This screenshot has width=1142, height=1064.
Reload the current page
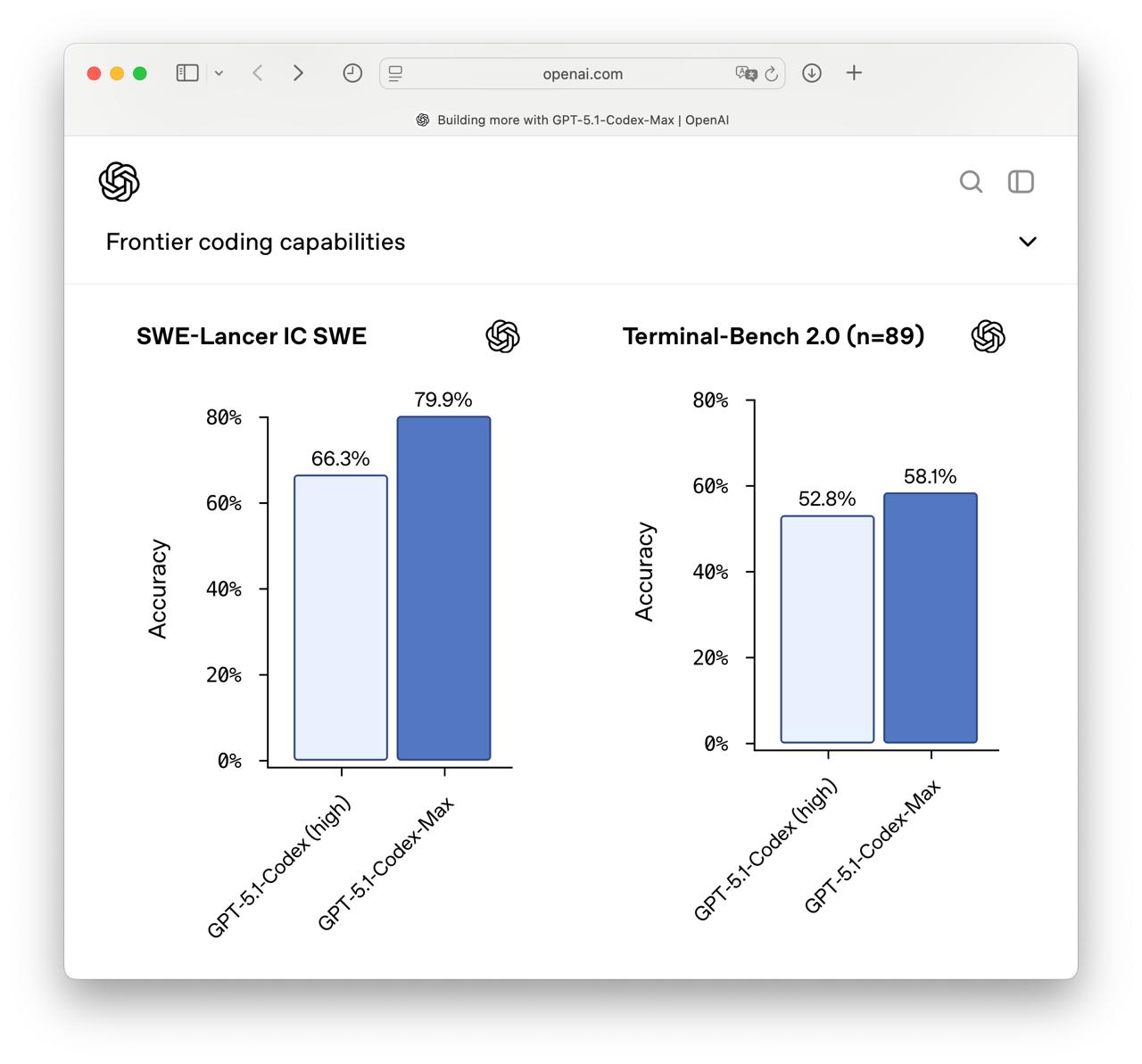[772, 73]
